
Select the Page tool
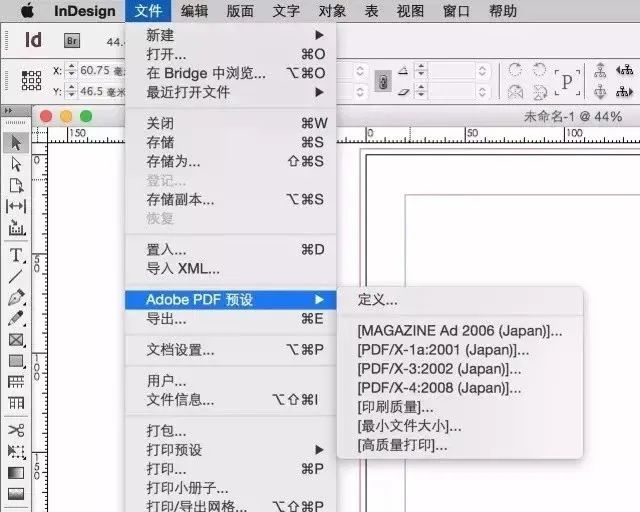point(16,185)
